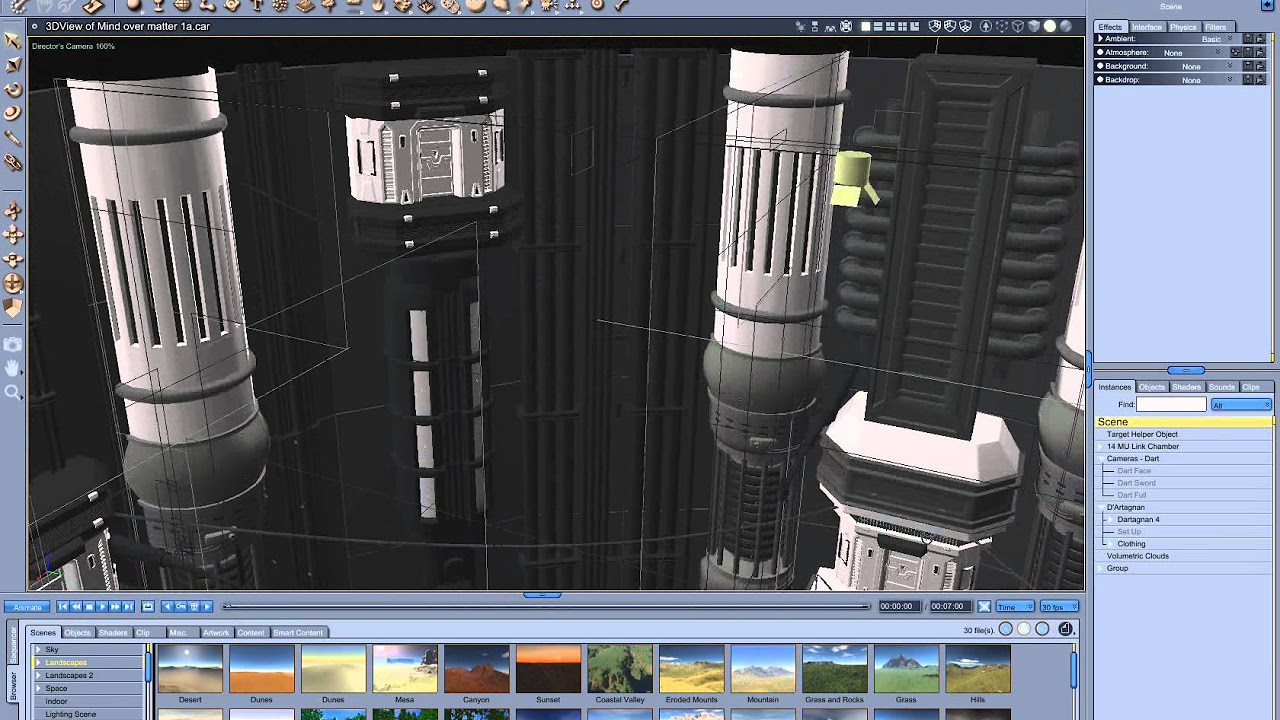
Task: Click the camera icon in left toolbar
Action: coord(13,344)
